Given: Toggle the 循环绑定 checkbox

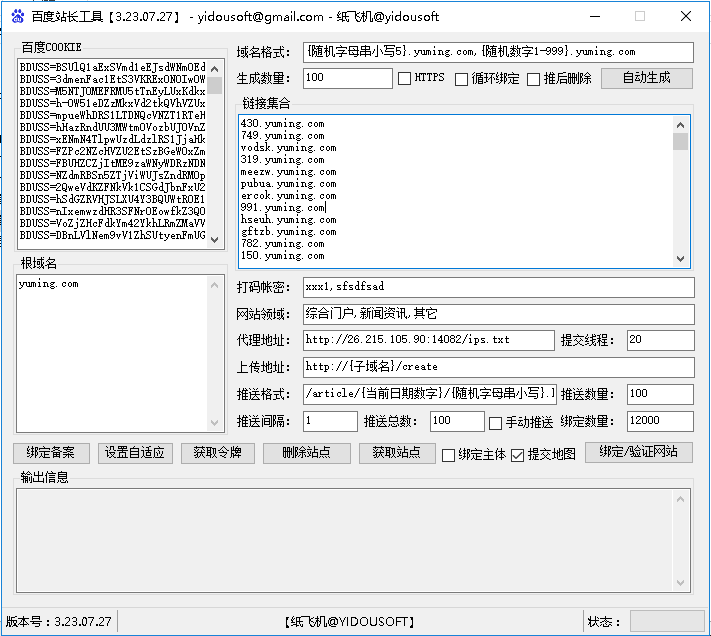Looking at the screenshot, I should (461, 79).
